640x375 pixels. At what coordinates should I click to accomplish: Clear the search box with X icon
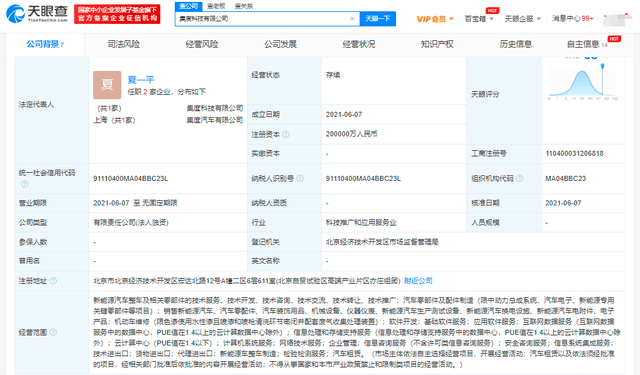click(352, 18)
